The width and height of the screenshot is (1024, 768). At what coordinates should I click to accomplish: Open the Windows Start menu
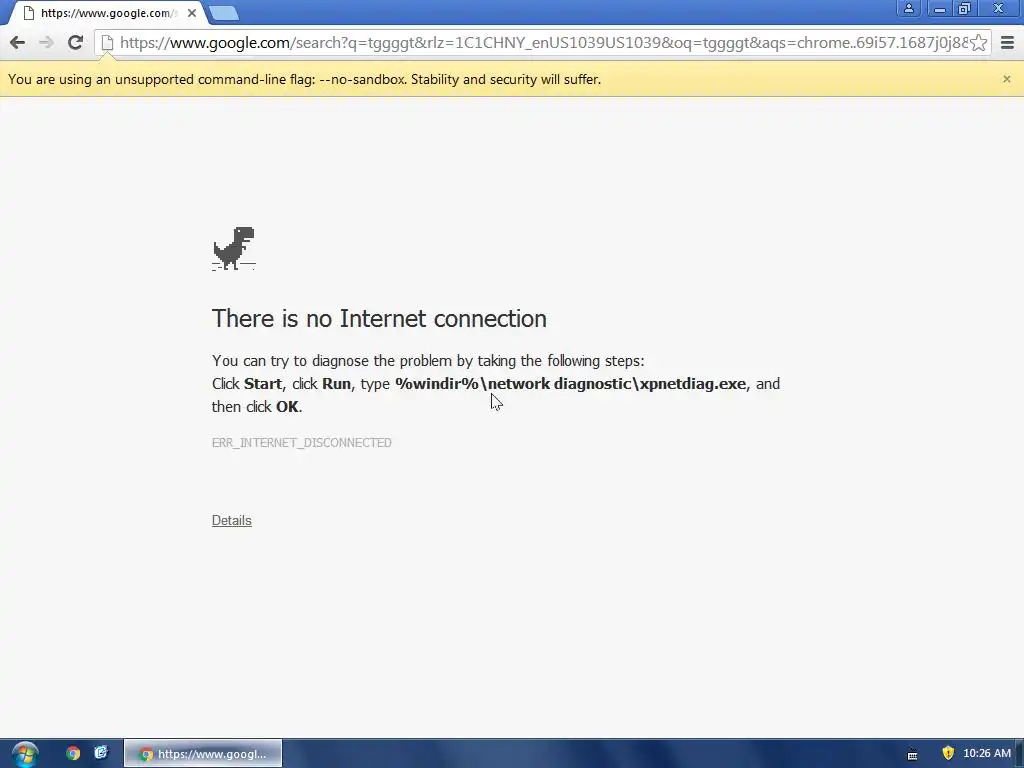pyautogui.click(x=25, y=754)
